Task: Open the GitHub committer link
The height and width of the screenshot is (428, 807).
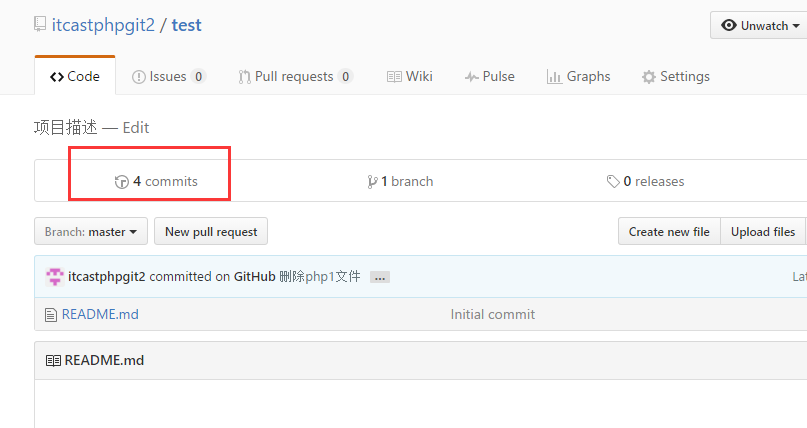Action: pos(255,277)
